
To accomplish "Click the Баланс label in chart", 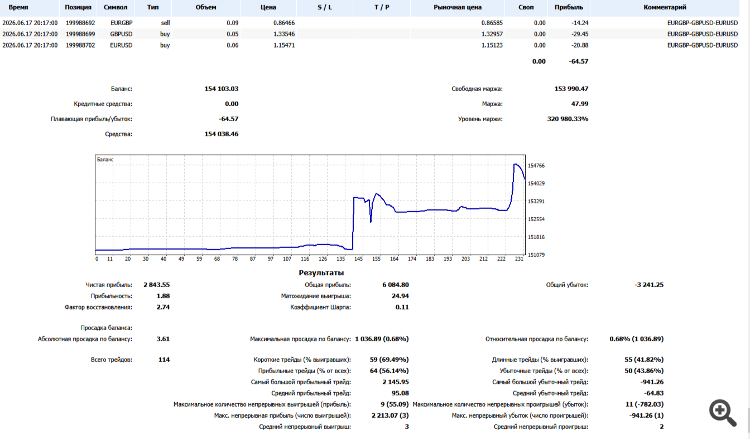I will [x=105, y=159].
